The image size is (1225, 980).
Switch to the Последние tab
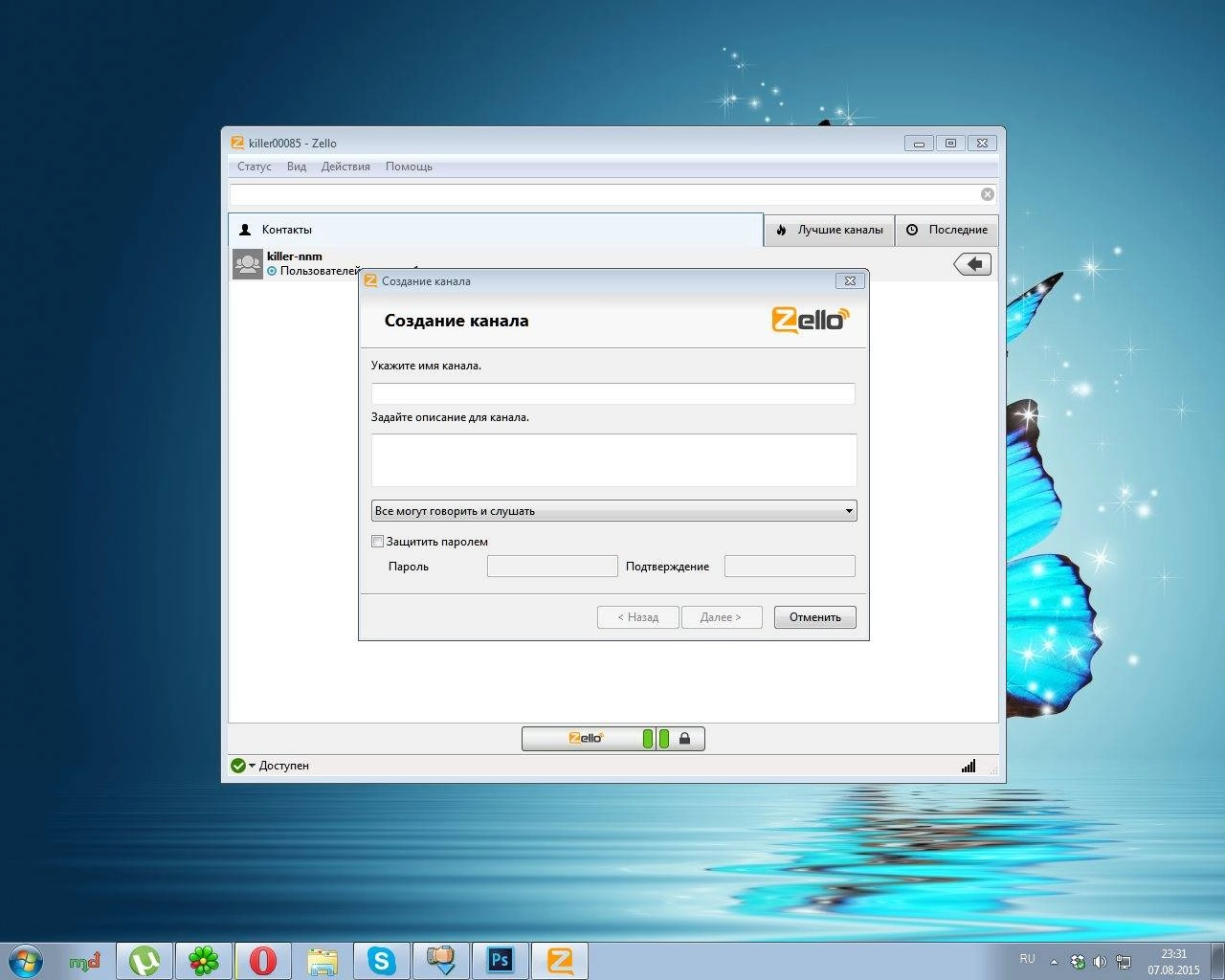click(947, 230)
